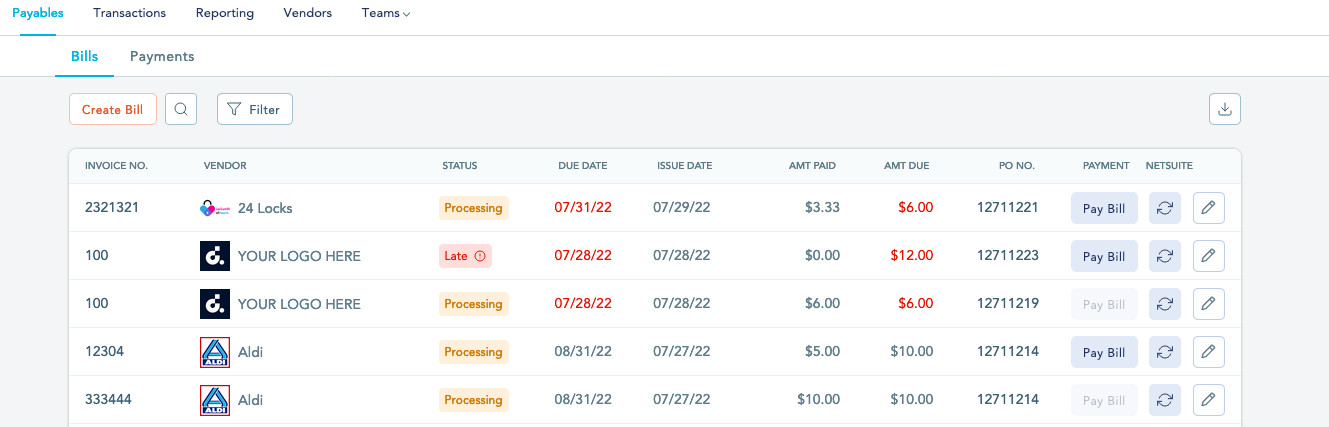Image resolution: width=1329 pixels, height=427 pixels.
Task: Switch to the Payments tab
Action: click(x=162, y=56)
